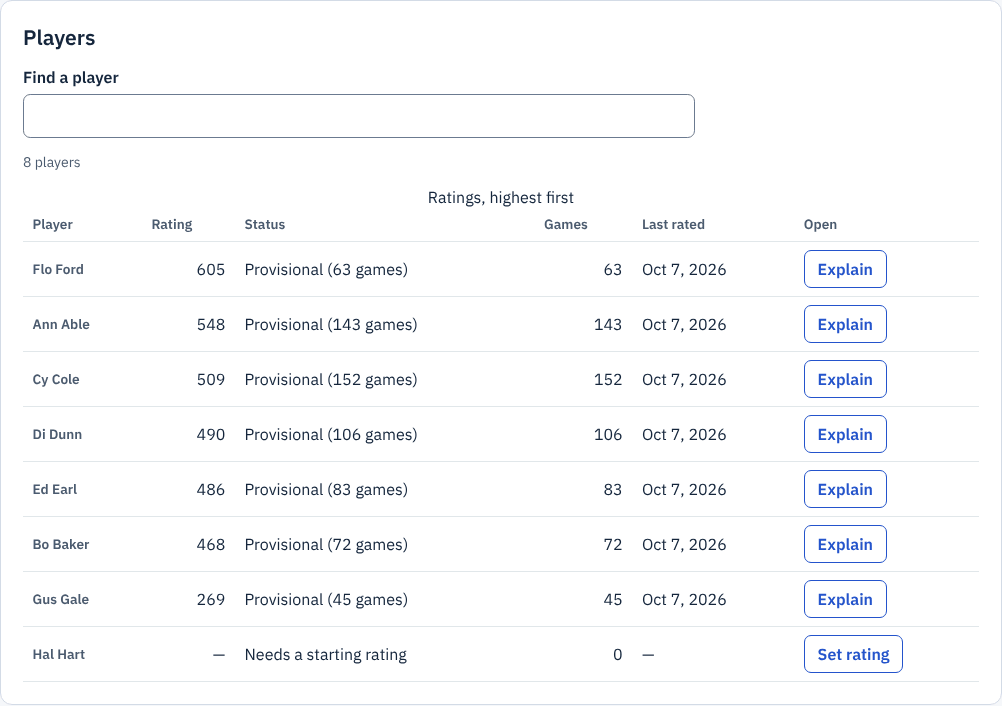Click the rating value 605
The width and height of the screenshot is (1002, 706).
click(211, 270)
